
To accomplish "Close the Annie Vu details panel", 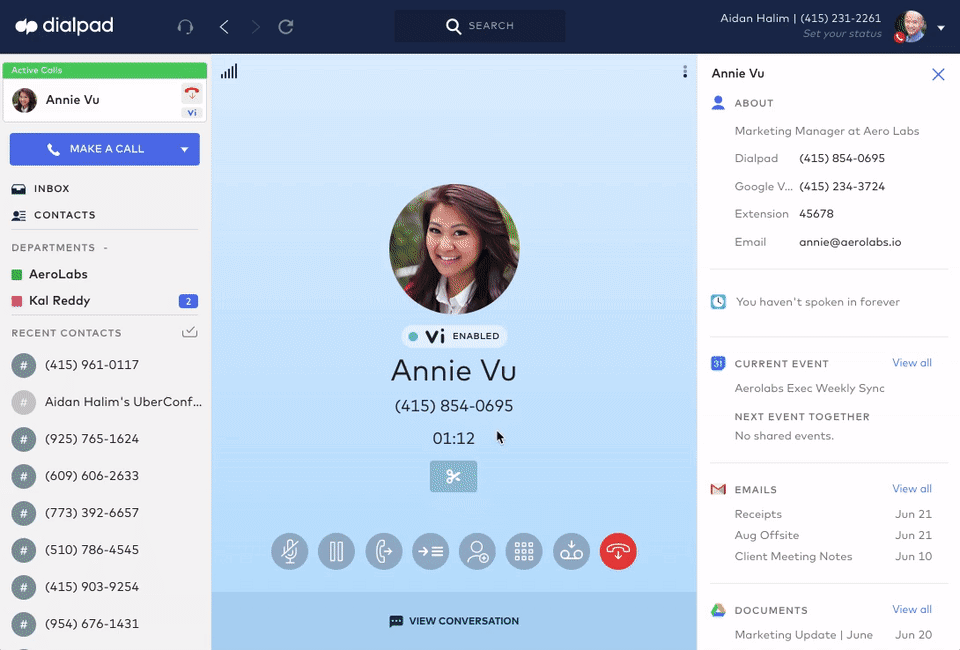I will (x=938, y=74).
